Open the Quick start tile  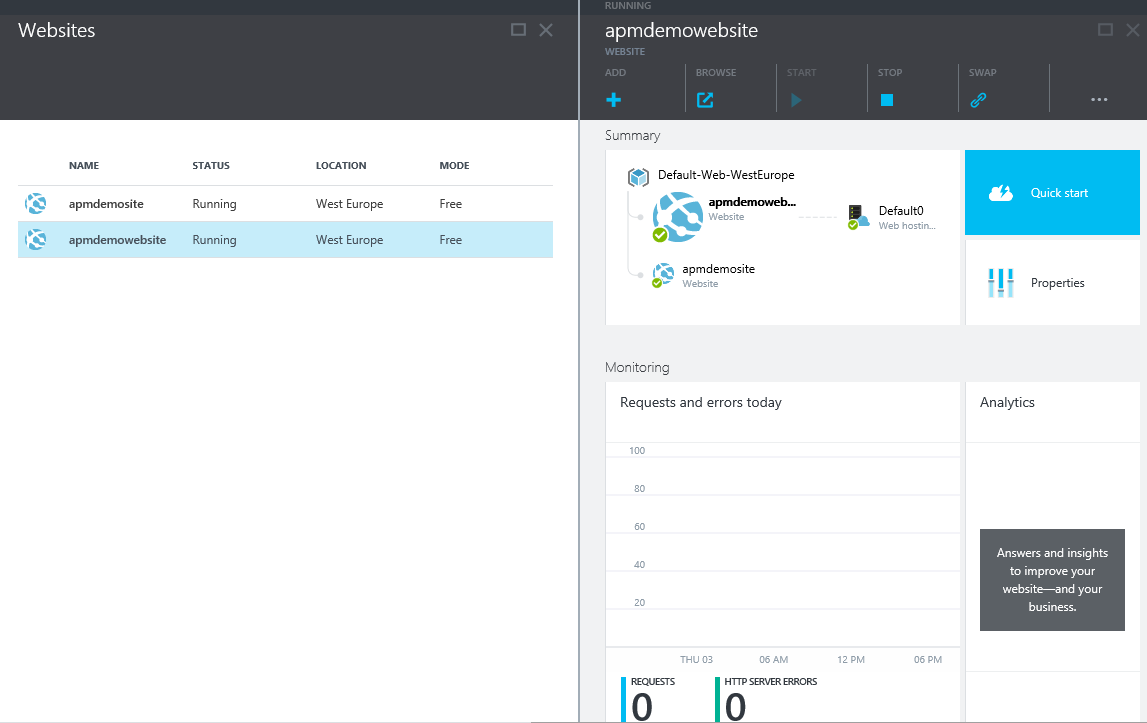[1052, 192]
